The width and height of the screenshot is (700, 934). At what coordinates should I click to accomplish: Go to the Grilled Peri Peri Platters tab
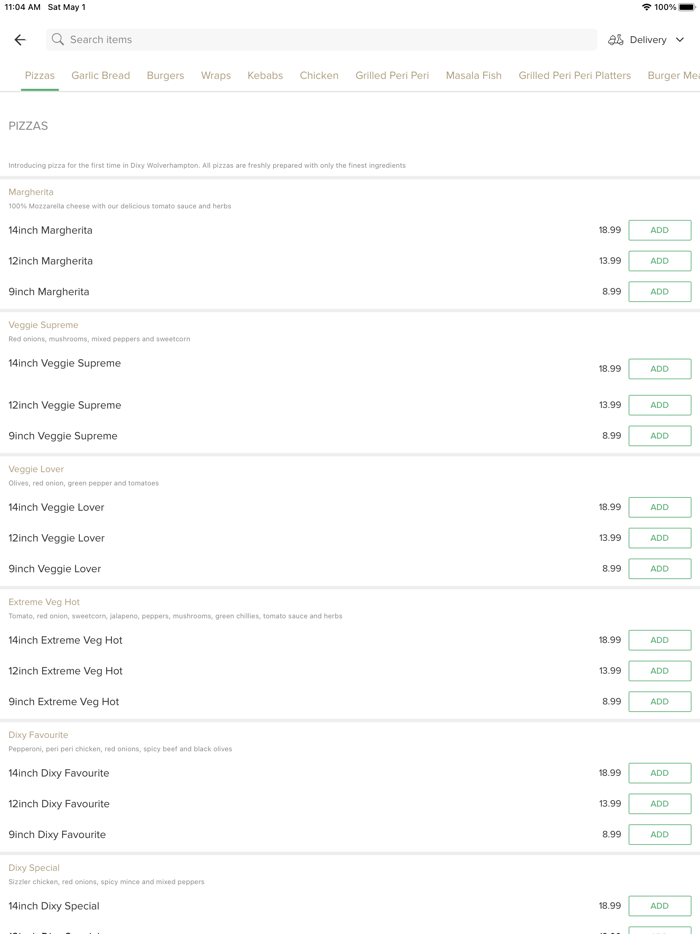point(574,75)
